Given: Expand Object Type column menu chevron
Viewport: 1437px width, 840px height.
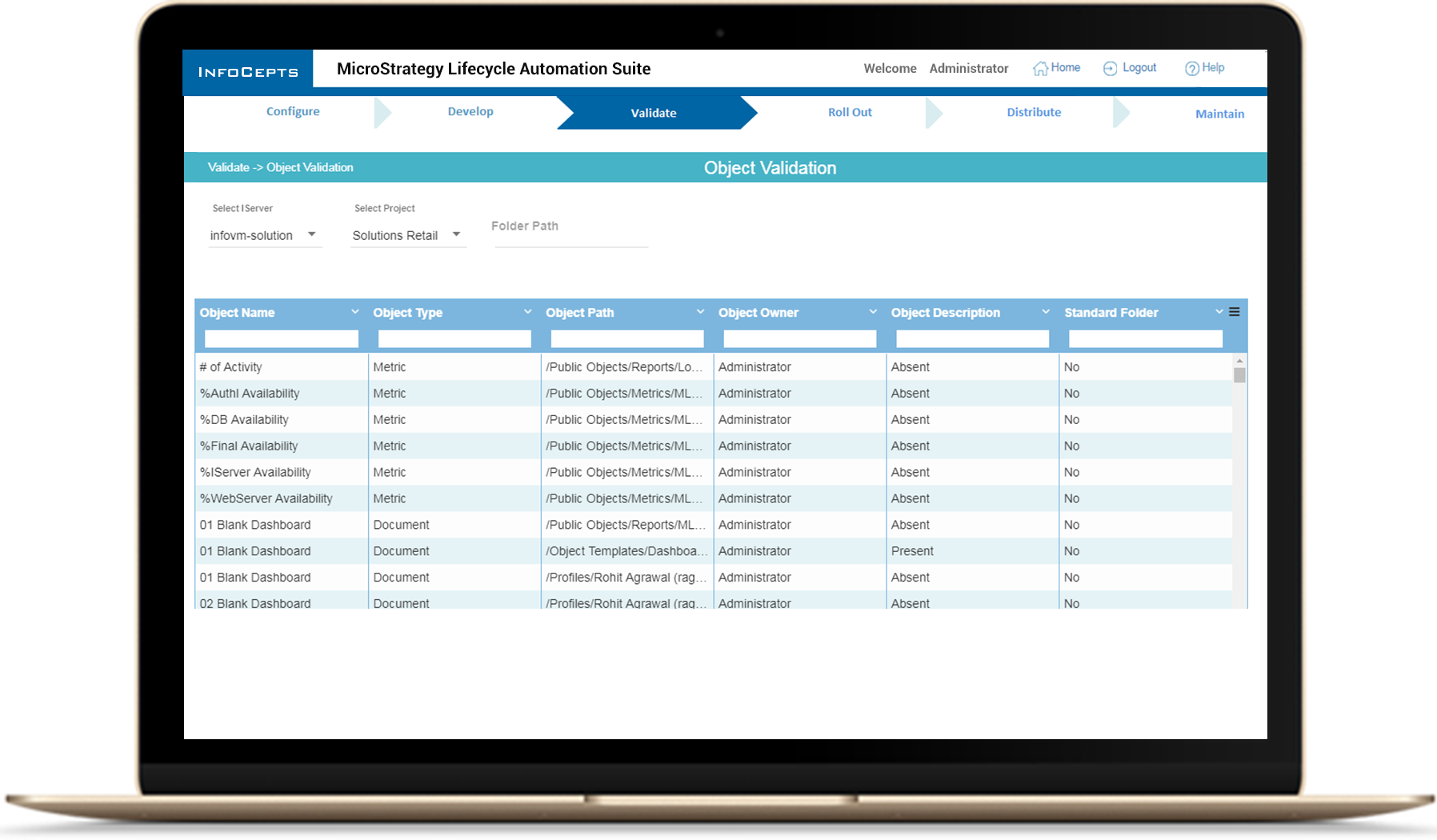Looking at the screenshot, I should coord(527,312).
